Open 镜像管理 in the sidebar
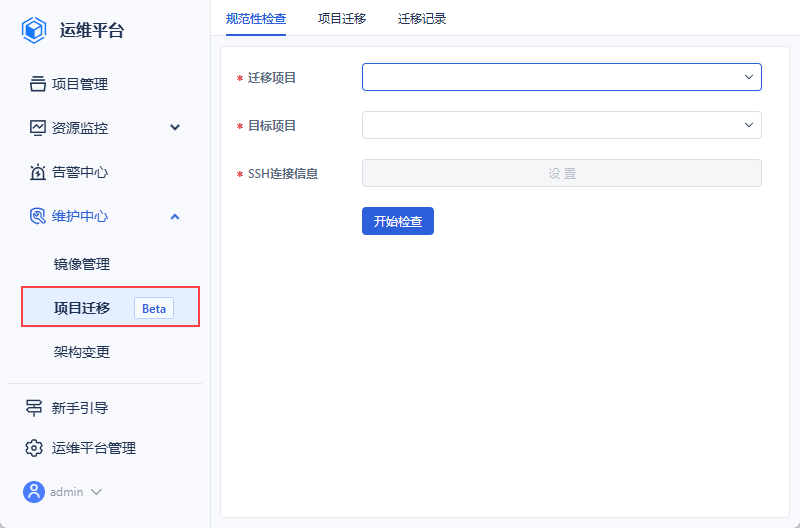This screenshot has height=528, width=800. click(x=82, y=264)
